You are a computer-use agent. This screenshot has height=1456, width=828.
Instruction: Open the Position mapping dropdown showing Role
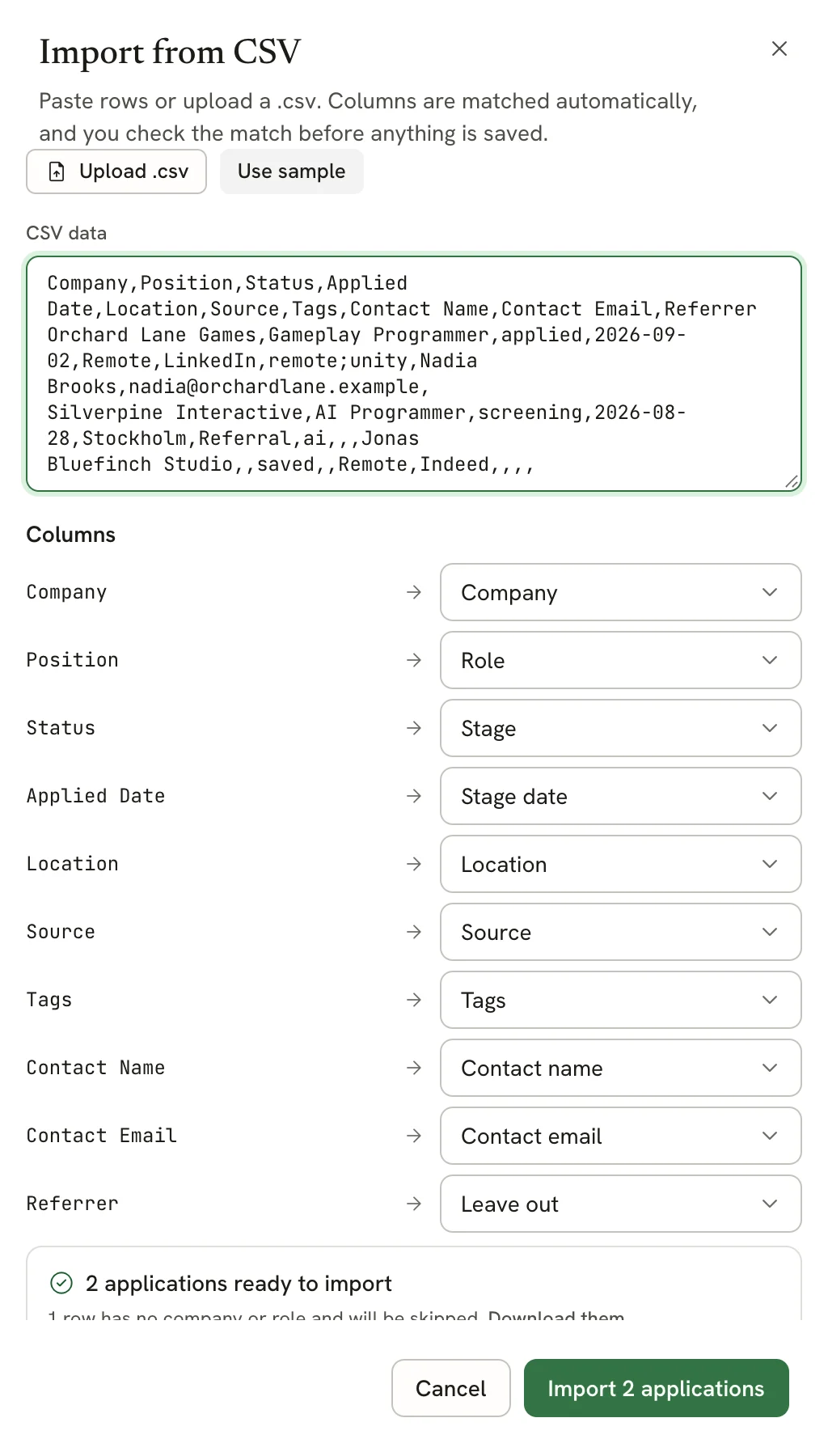[621, 660]
